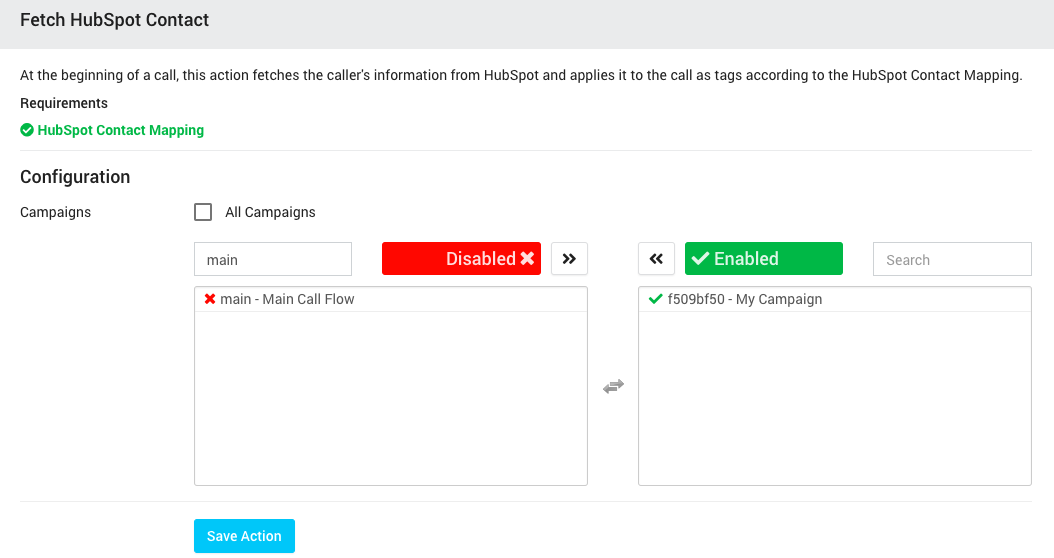1054x558 pixels.
Task: Click the swap arrows icon between lists
Action: 613,387
